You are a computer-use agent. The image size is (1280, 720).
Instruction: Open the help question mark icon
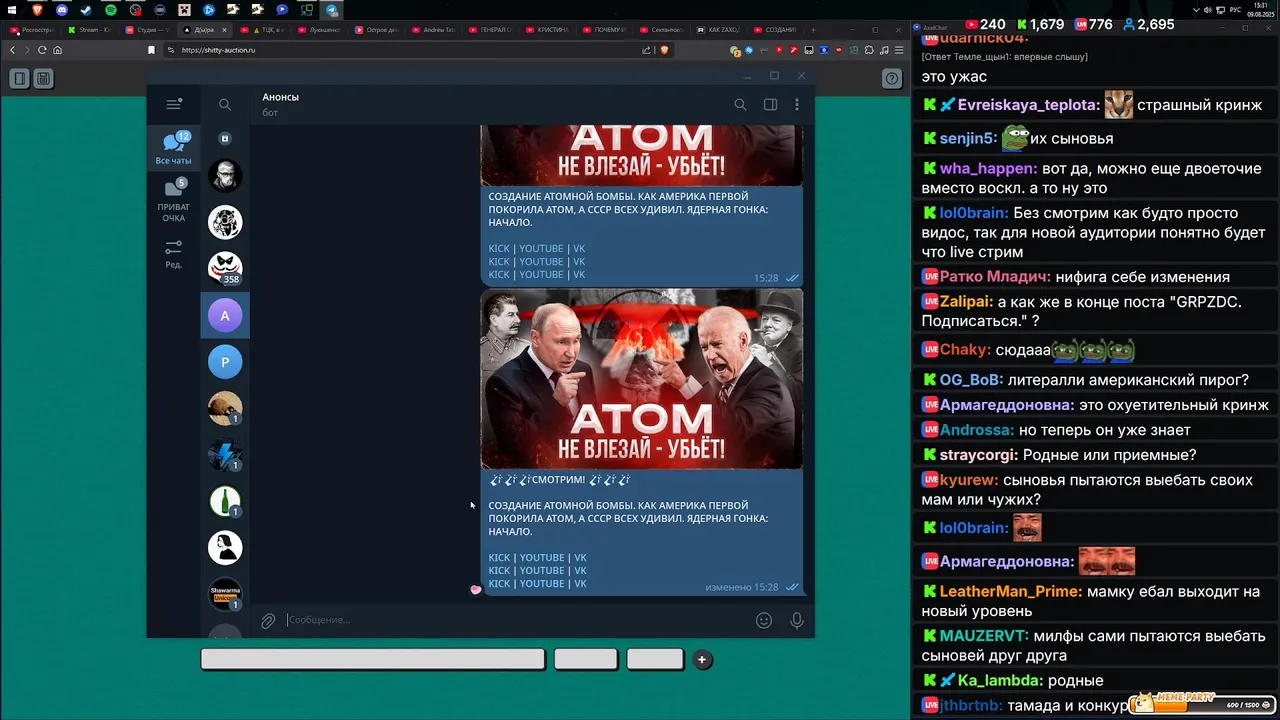(x=892, y=78)
